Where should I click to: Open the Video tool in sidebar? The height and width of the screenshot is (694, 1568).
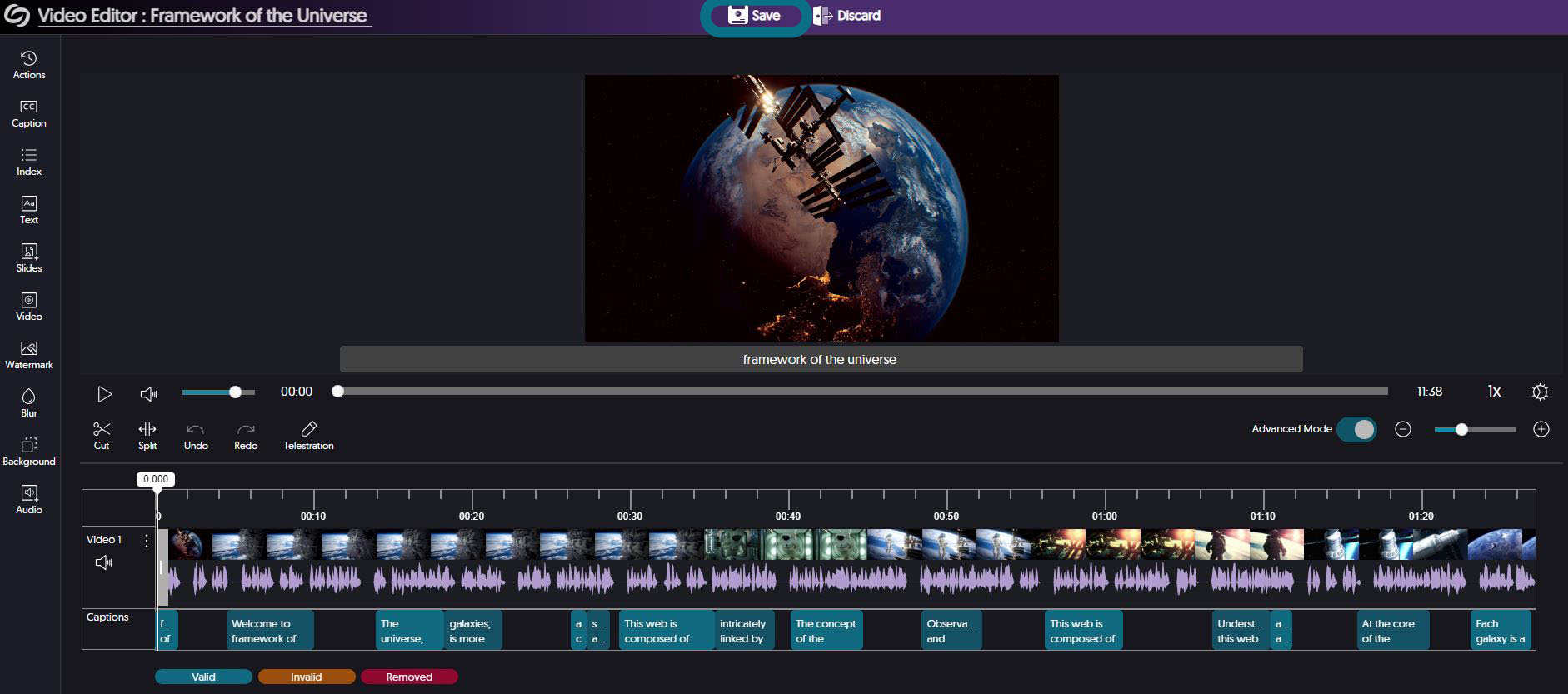pyautogui.click(x=29, y=307)
